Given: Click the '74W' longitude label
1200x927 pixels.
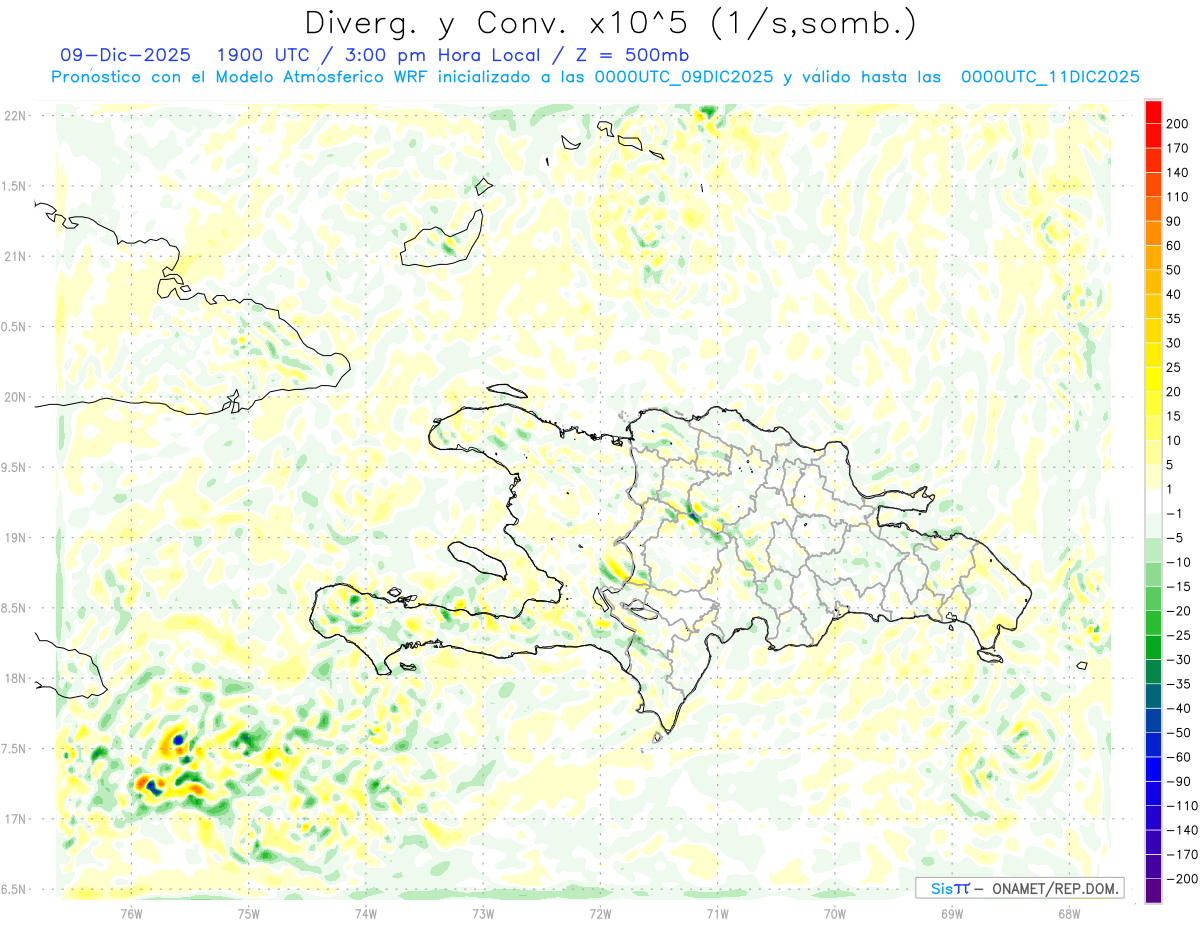Looking at the screenshot, I should pyautogui.click(x=366, y=913).
